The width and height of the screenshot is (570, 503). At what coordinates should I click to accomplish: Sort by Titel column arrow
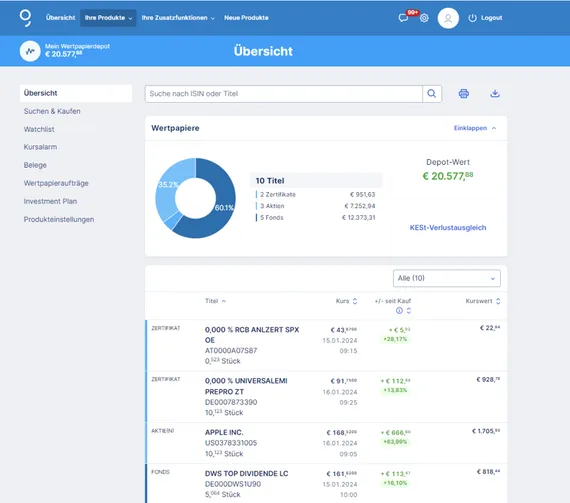point(224,301)
